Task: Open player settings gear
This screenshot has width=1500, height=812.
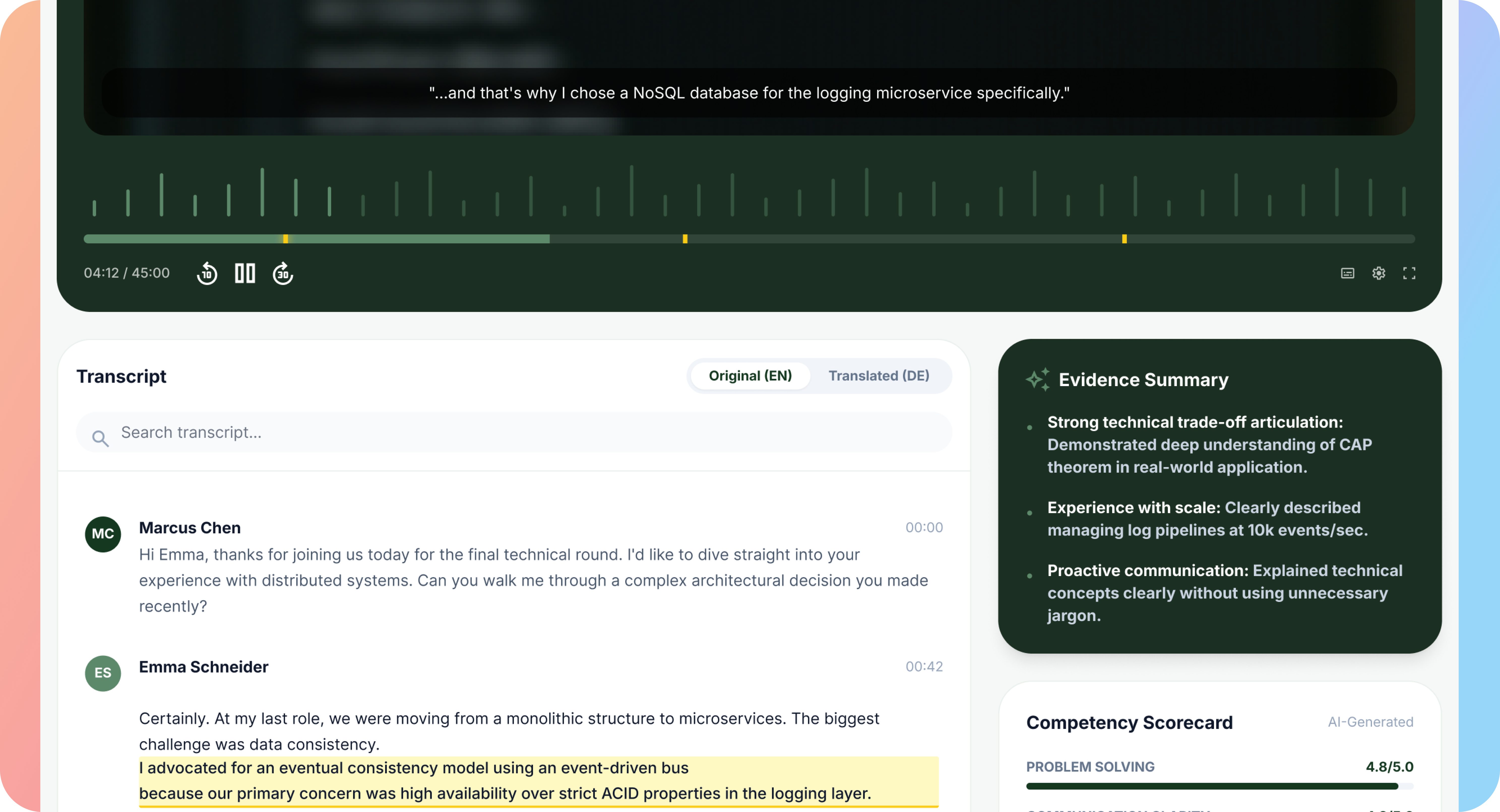Action: pyautogui.click(x=1378, y=273)
